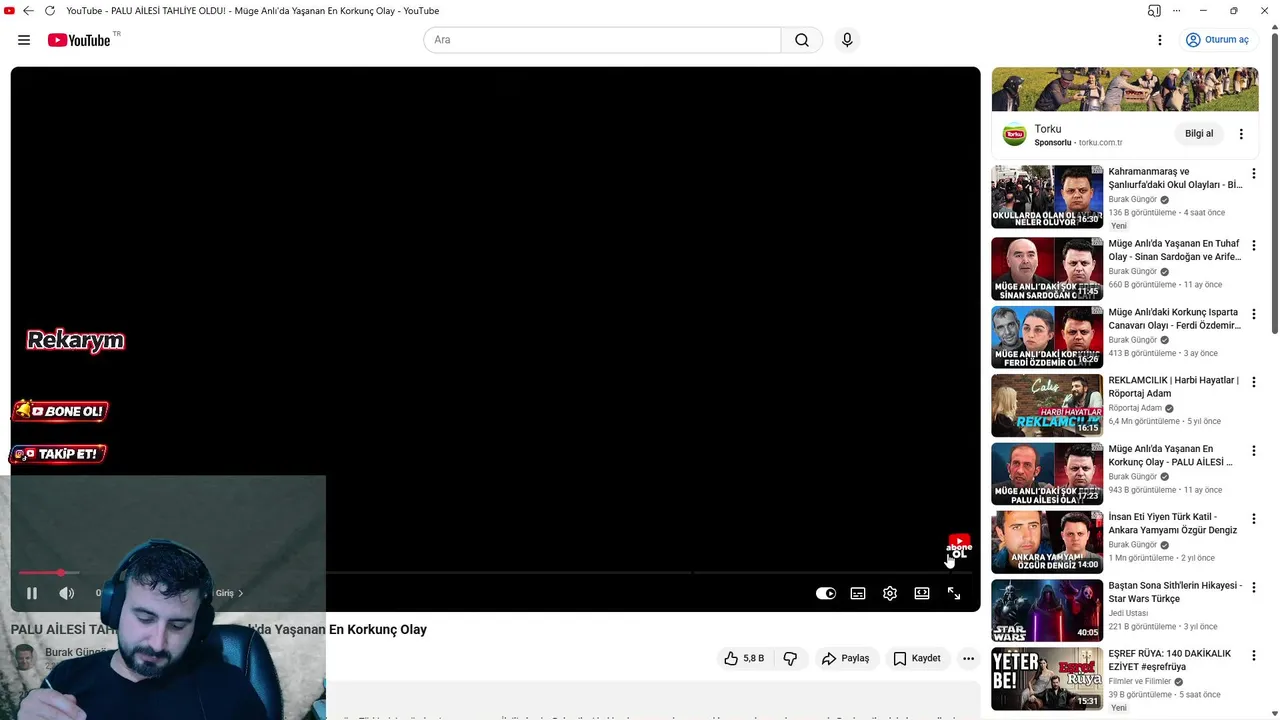Open PALU AİLESİ suggested video thumbnail
The width and height of the screenshot is (1280, 720).
(1047, 474)
